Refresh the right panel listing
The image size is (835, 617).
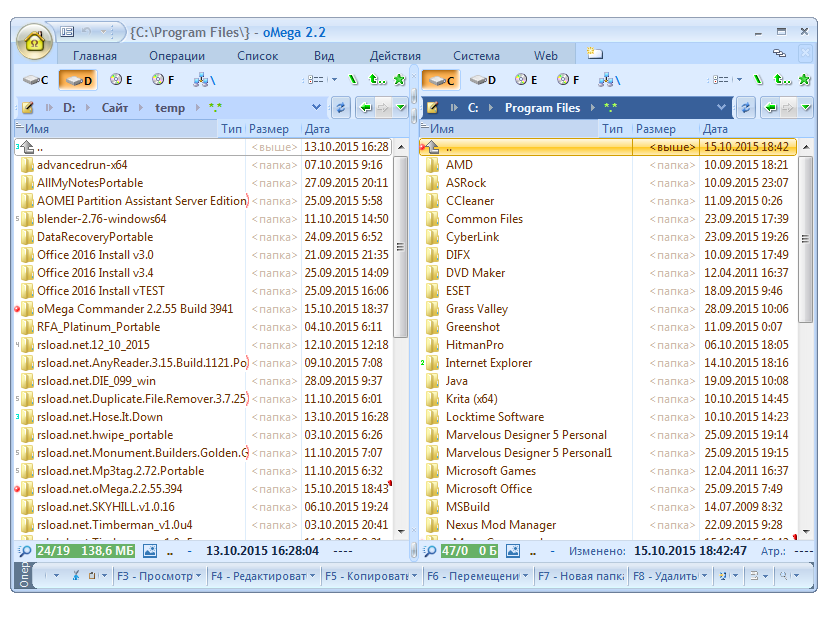click(746, 108)
